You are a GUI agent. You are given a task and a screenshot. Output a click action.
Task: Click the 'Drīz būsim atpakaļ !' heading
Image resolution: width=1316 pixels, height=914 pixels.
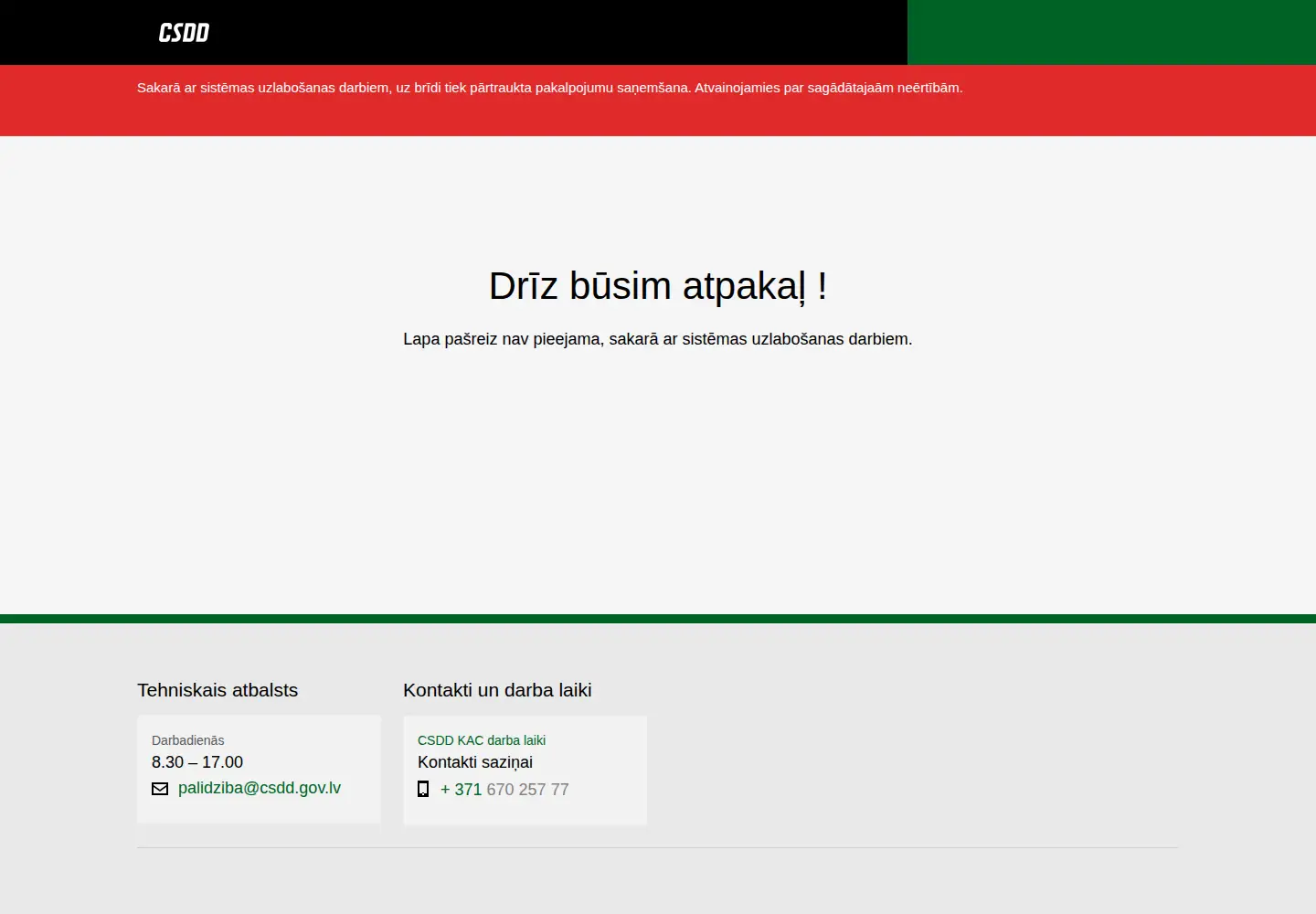tap(658, 286)
